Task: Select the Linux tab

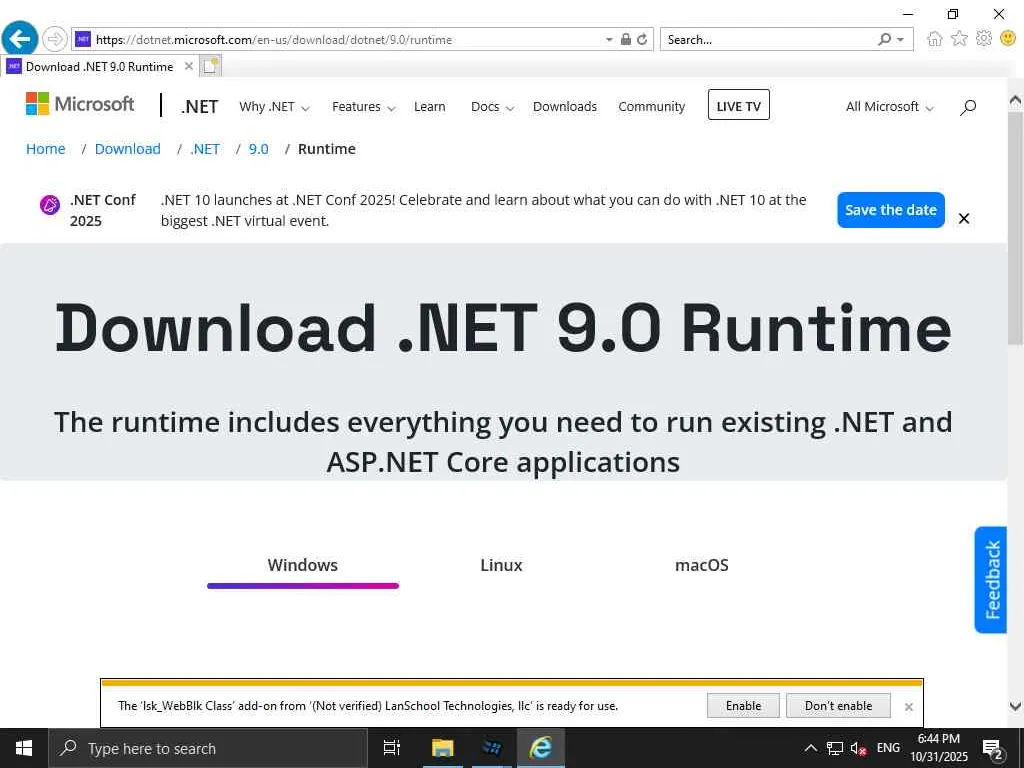Action: (x=502, y=566)
